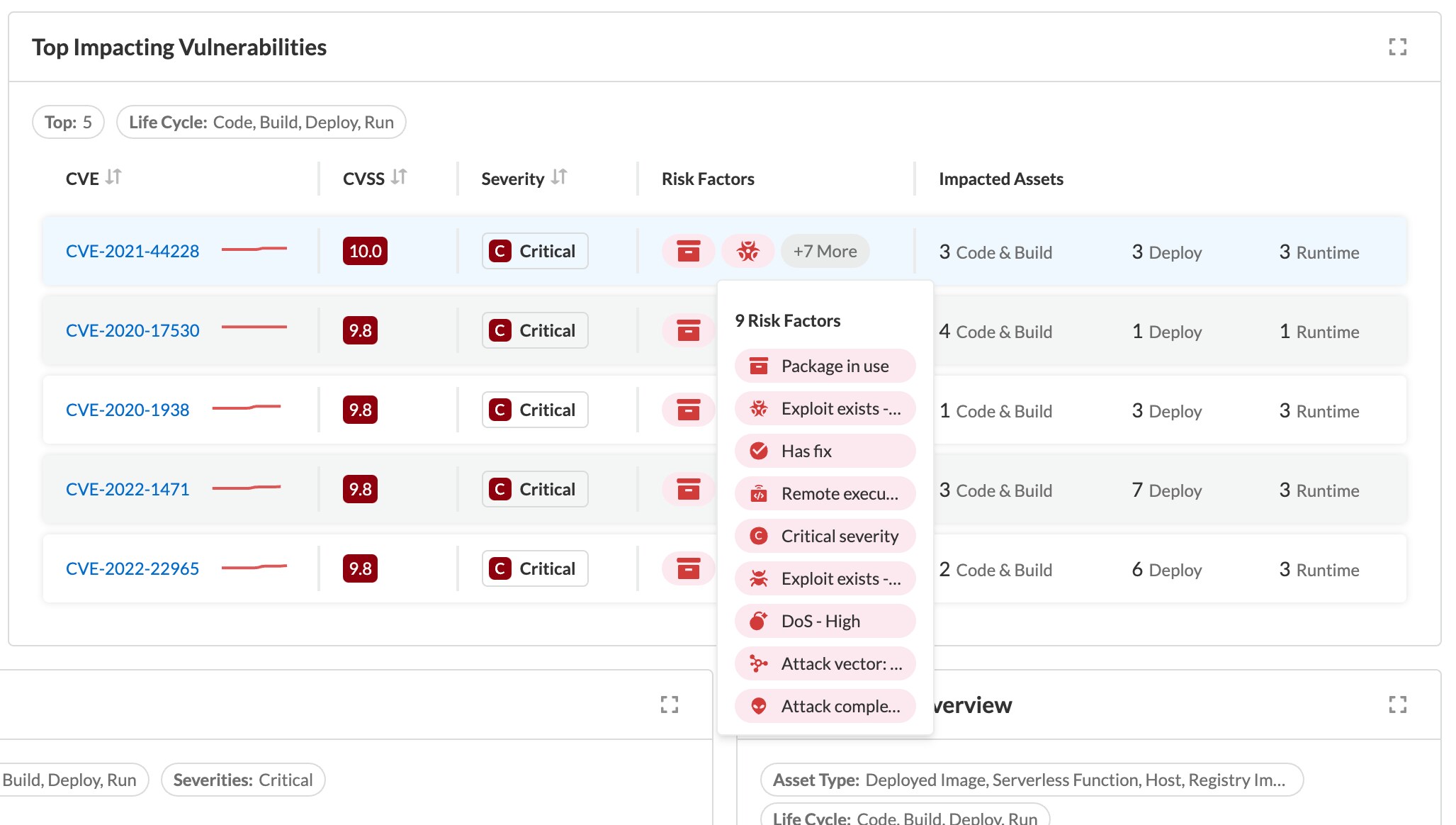This screenshot has height=825, width=1456.
Task: Sort table by Severity column
Action: click(x=559, y=177)
